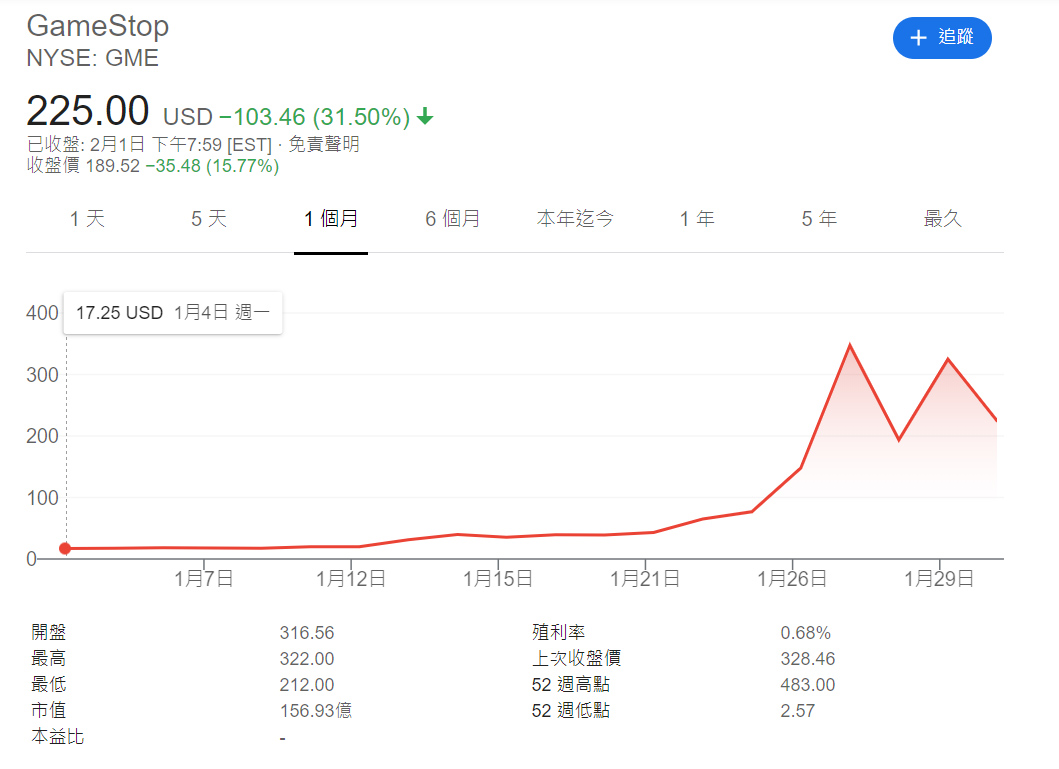Screen dimensions: 1059x769
Task: Click the plus icon inside 追蹤 button
Action: (918, 38)
